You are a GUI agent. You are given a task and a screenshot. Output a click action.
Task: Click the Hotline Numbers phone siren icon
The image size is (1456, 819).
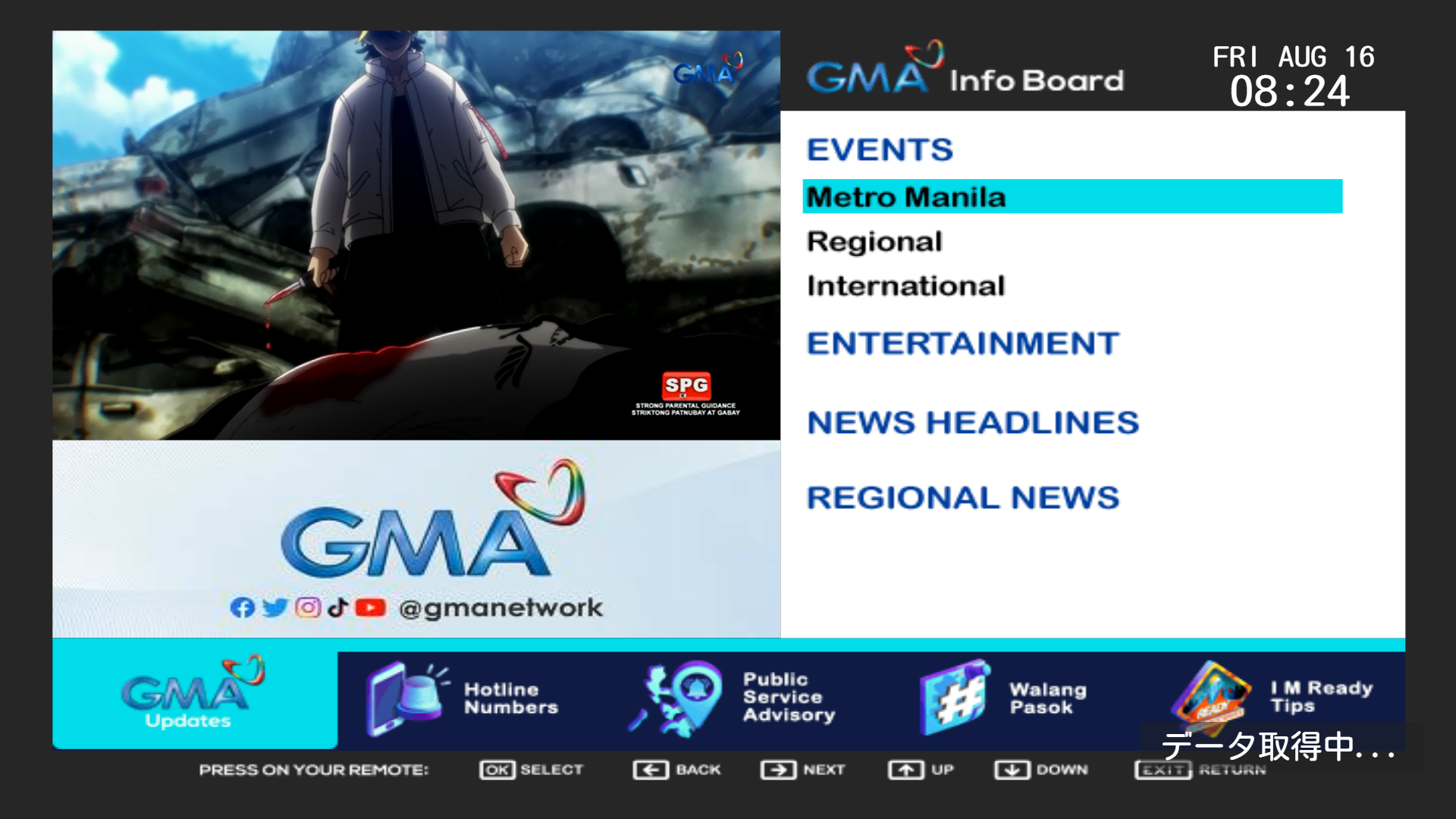406,698
